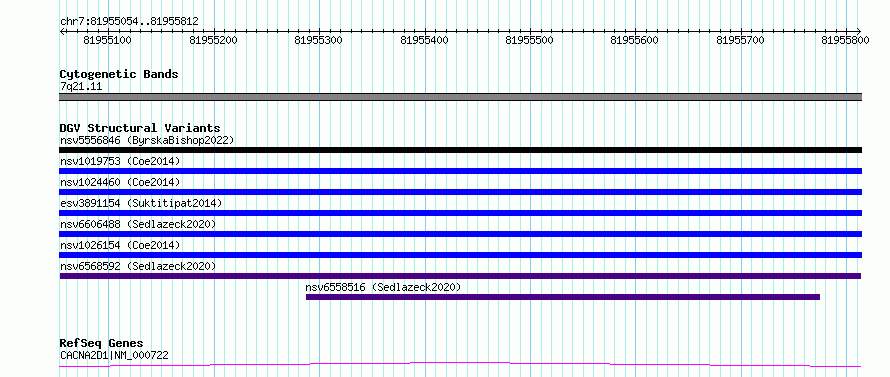This screenshot has width=890, height=377.
Task: Open variant nsv1024460 (Coe2014) label
Action: click(120, 182)
